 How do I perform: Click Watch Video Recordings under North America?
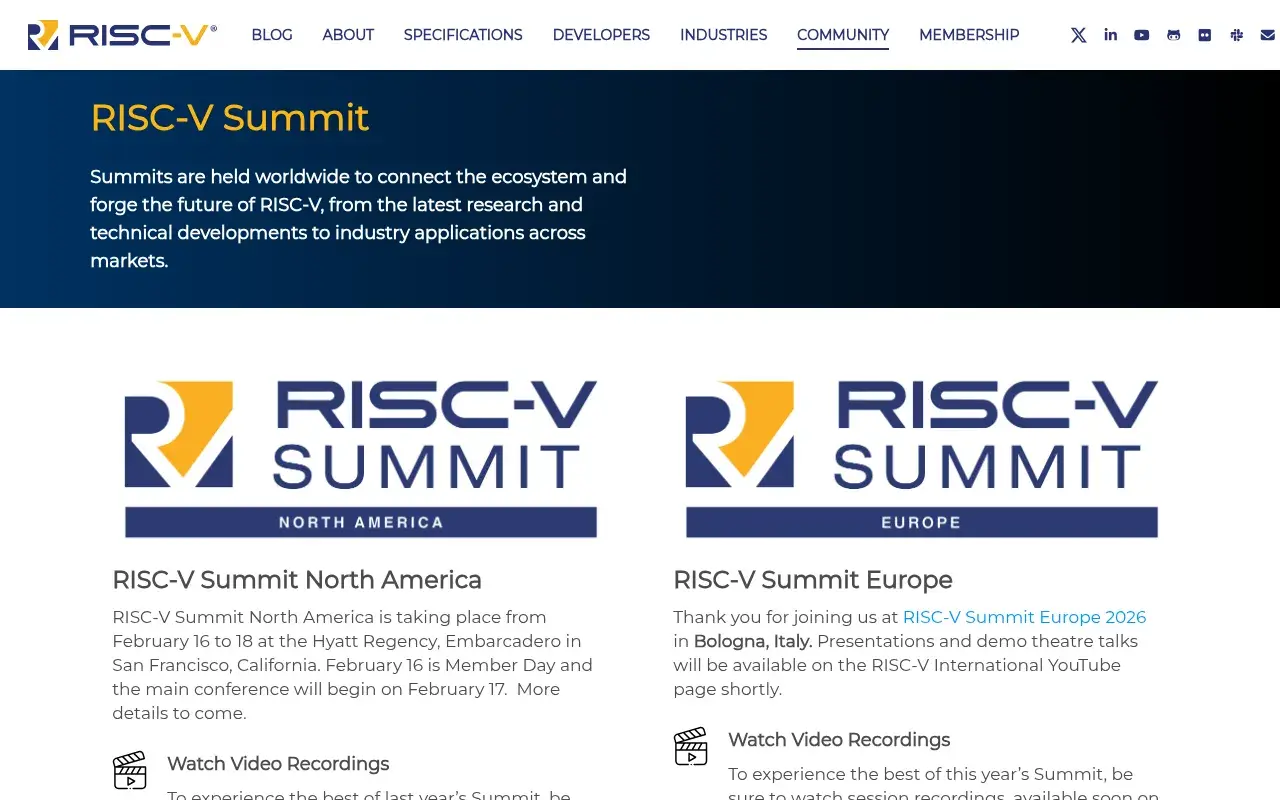point(278,764)
